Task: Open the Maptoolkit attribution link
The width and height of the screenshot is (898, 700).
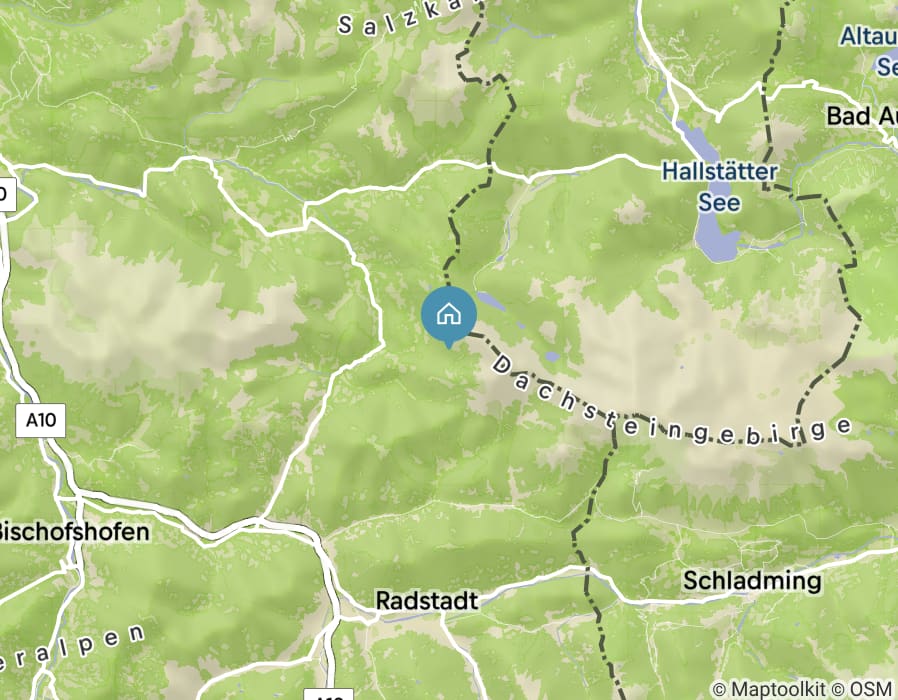Action: coord(769,689)
